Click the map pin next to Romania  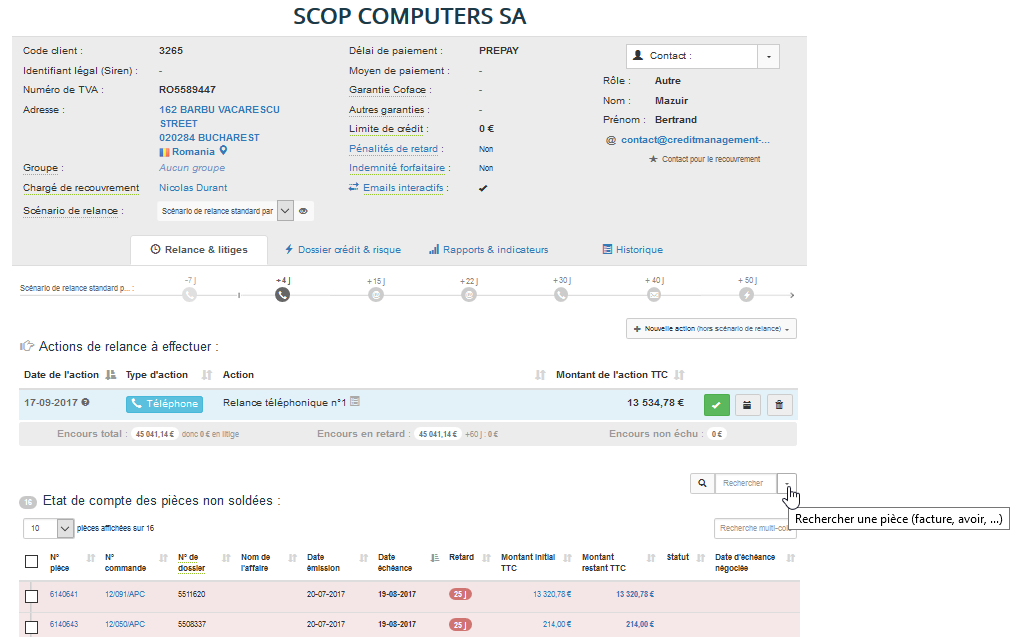click(x=224, y=151)
